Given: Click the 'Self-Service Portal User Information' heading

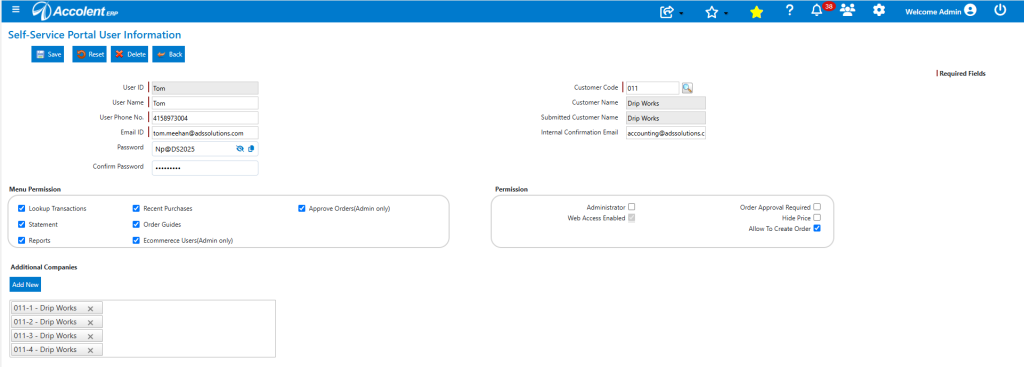Looking at the screenshot, I should 95,35.
